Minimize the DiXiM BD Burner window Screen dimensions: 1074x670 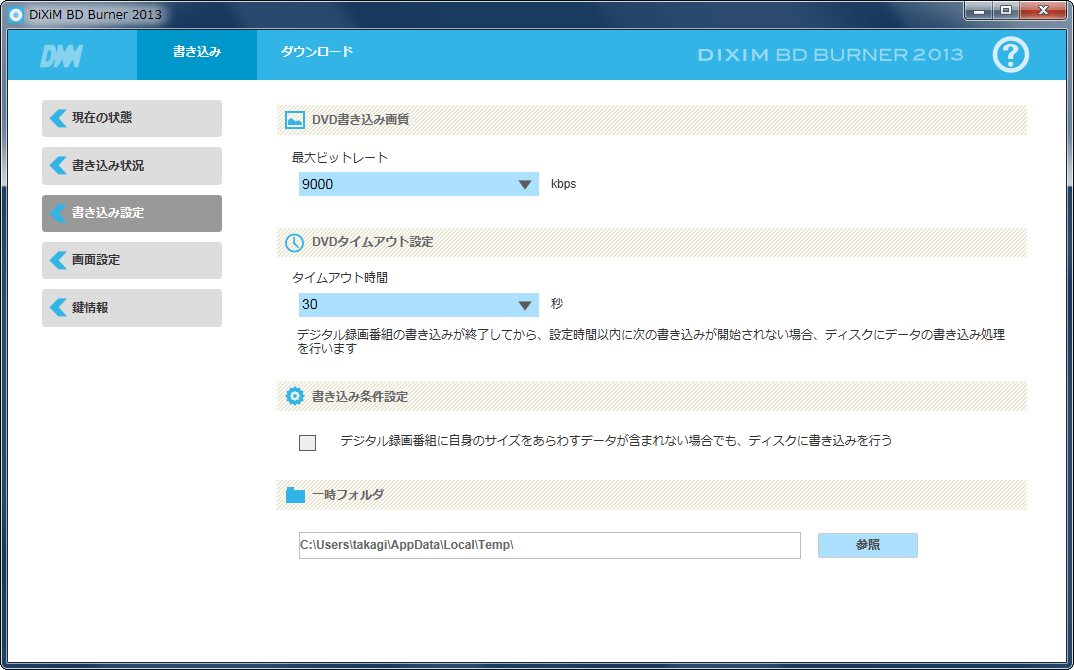[x=979, y=10]
